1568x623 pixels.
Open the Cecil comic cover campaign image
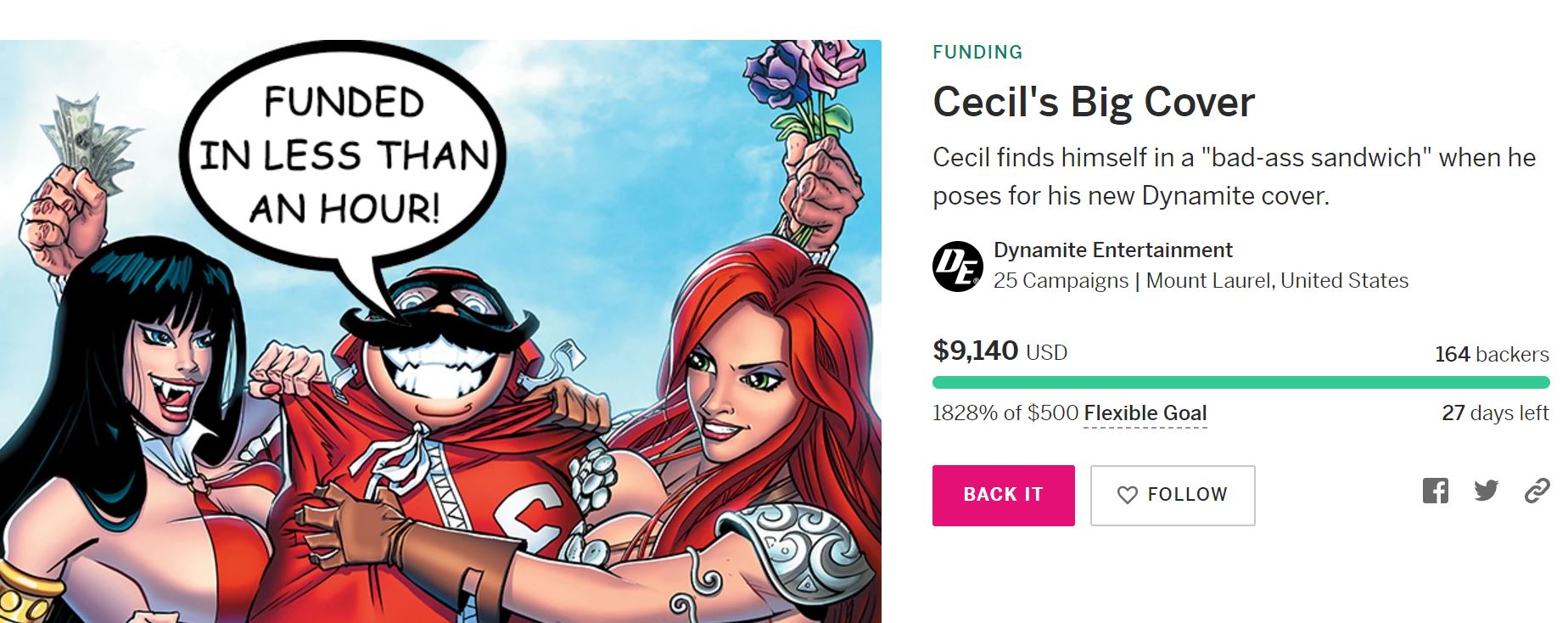(440, 331)
